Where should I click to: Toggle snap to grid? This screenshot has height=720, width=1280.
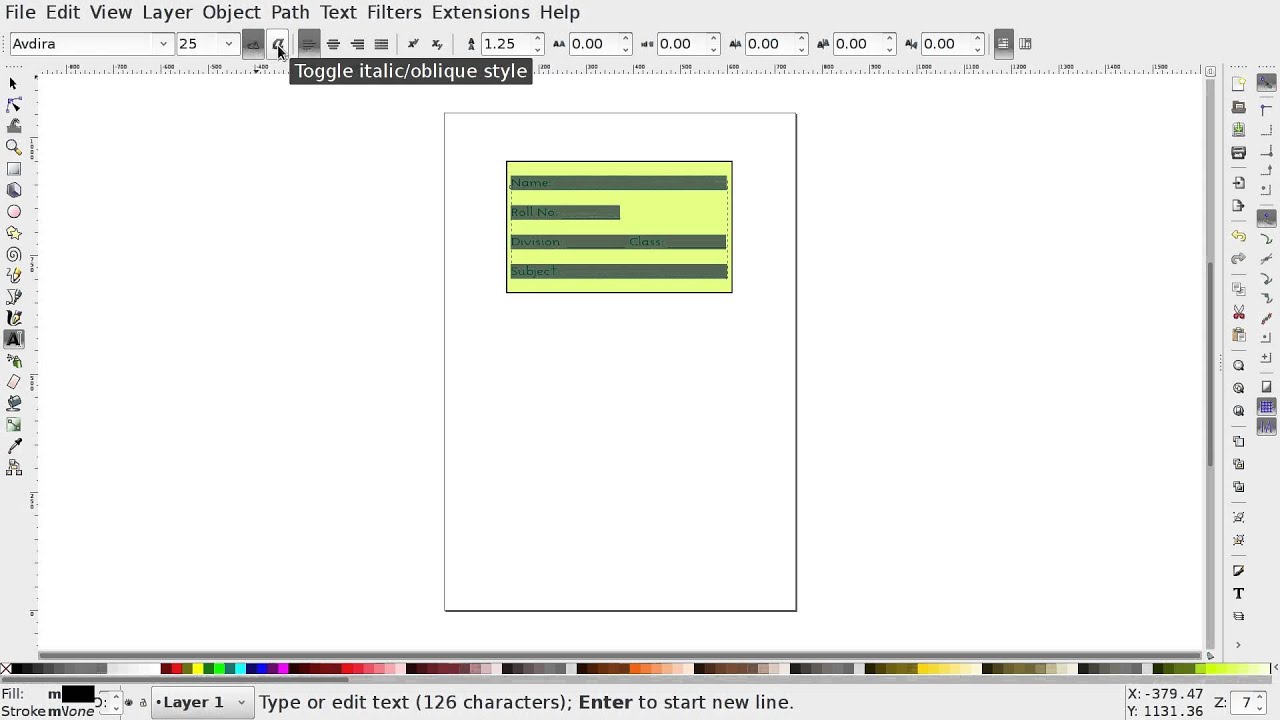tap(1267, 407)
